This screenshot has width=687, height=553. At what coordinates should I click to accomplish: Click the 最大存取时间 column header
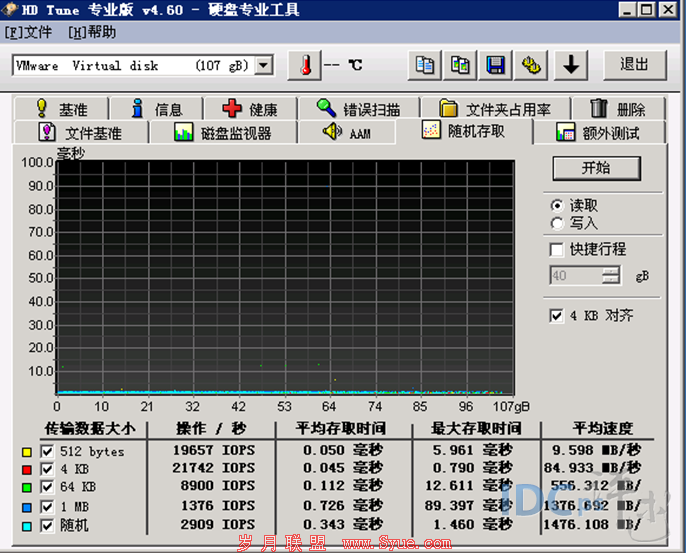[476, 429]
